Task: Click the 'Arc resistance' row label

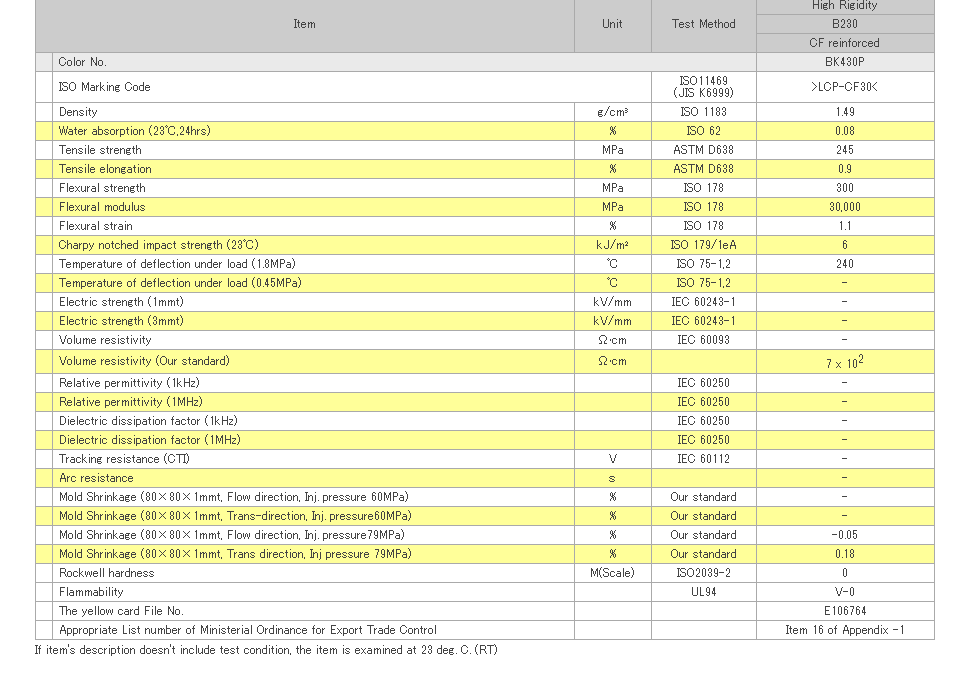Action: (x=96, y=478)
